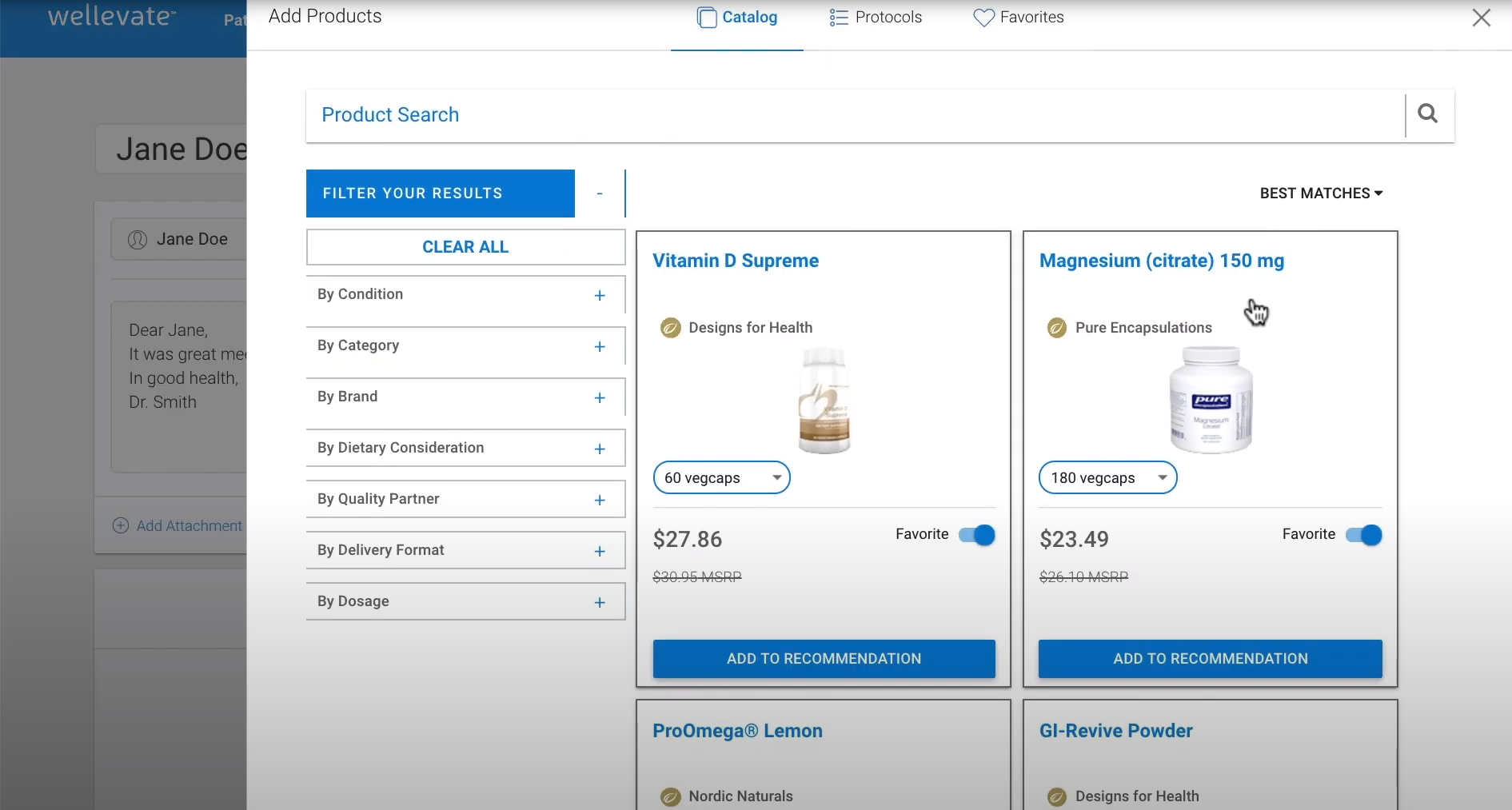The height and width of the screenshot is (810, 1512).
Task: Click the Nordic Naturals leaf badge icon
Action: (670, 796)
